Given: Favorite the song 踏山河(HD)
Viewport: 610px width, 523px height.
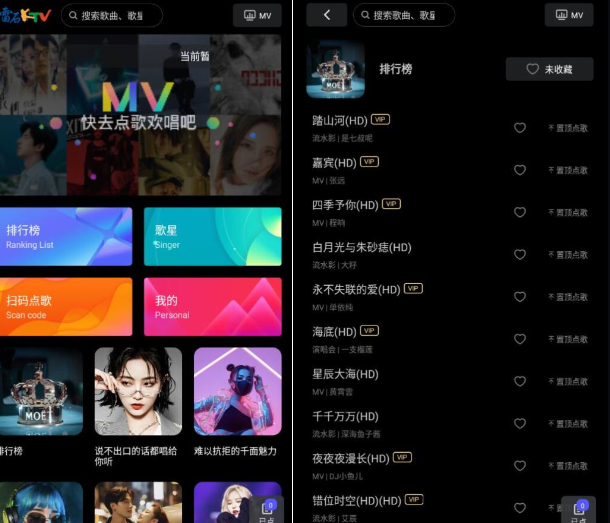Looking at the screenshot, I should point(520,128).
